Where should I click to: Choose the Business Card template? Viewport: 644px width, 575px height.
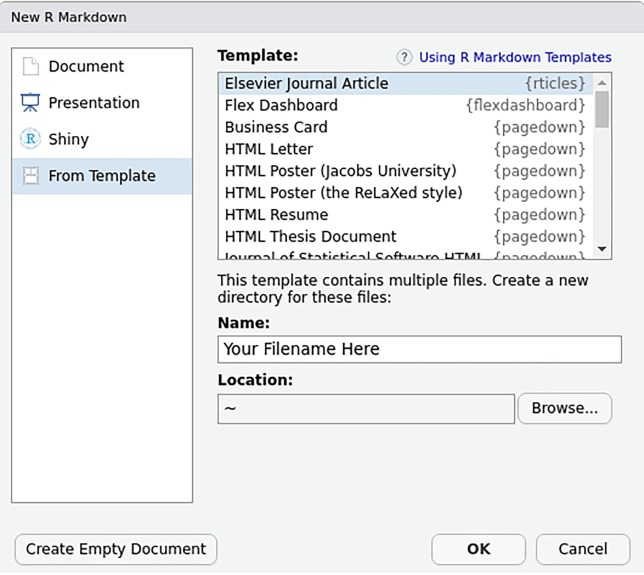pos(405,127)
